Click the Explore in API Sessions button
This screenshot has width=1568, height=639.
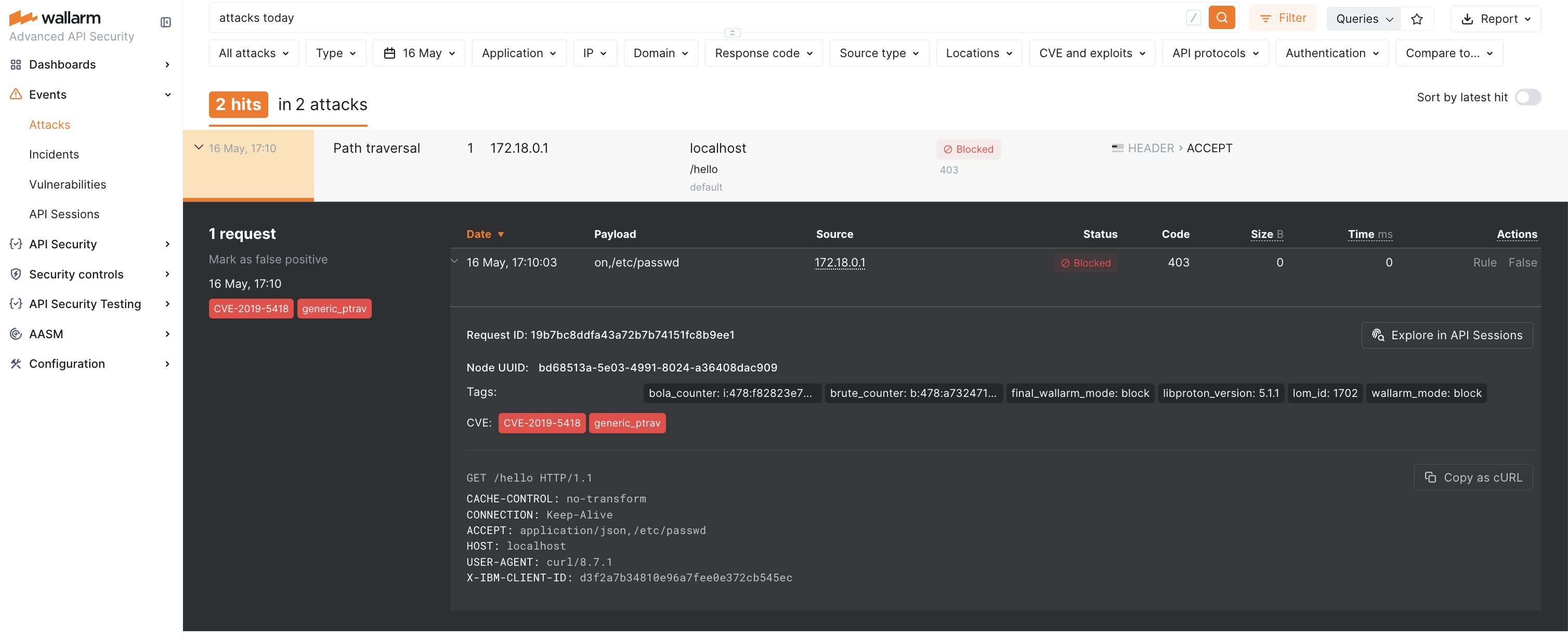[x=1446, y=335]
